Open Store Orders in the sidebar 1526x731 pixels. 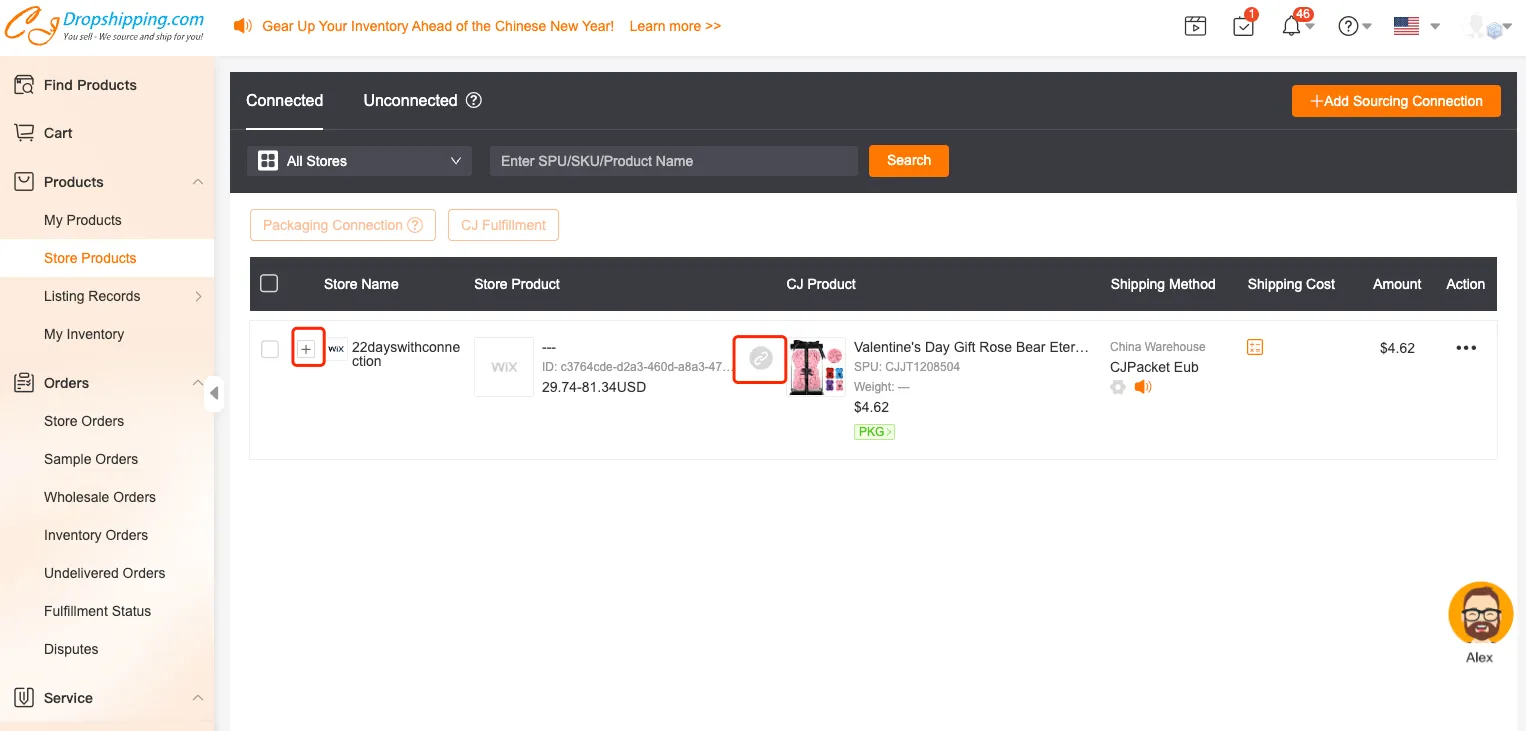click(84, 421)
